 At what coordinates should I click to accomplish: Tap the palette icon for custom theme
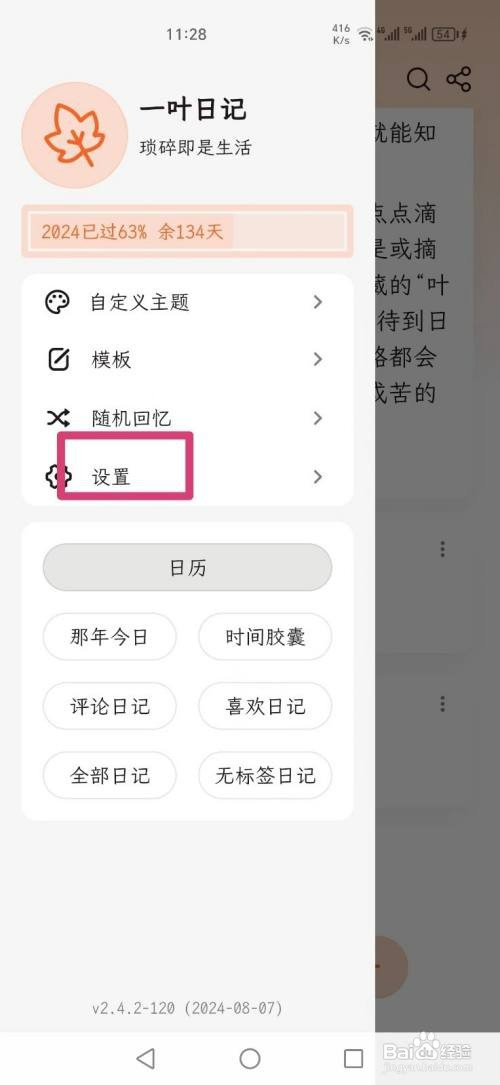click(x=58, y=302)
